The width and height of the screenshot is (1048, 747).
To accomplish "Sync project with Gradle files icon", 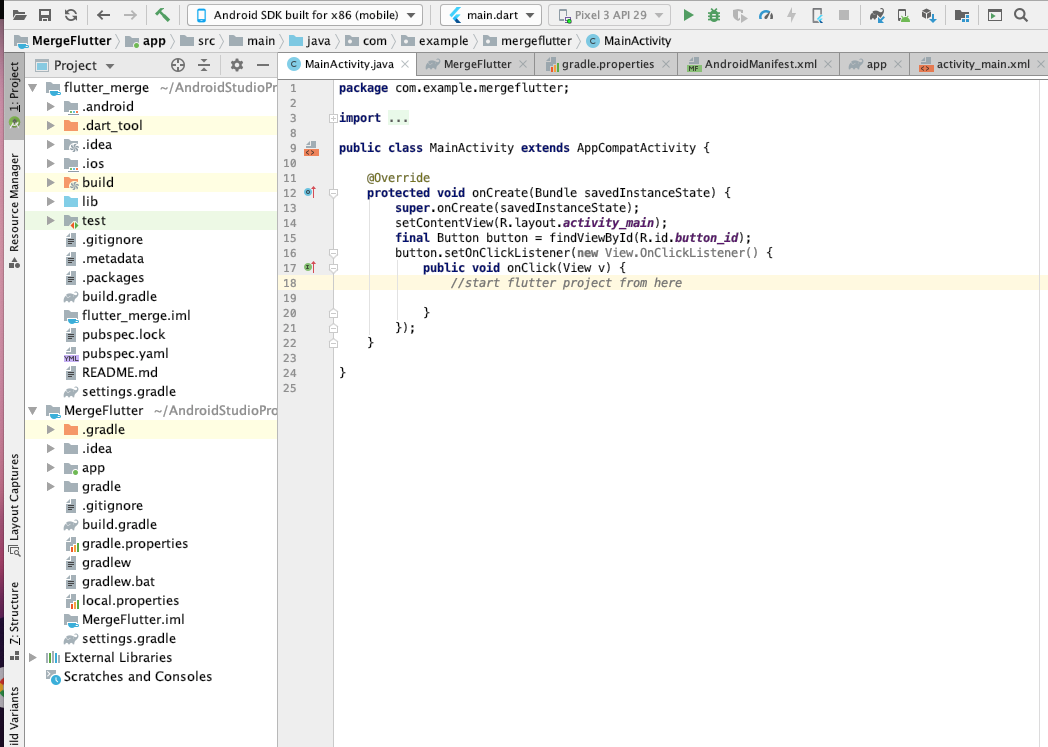I will tap(877, 15).
